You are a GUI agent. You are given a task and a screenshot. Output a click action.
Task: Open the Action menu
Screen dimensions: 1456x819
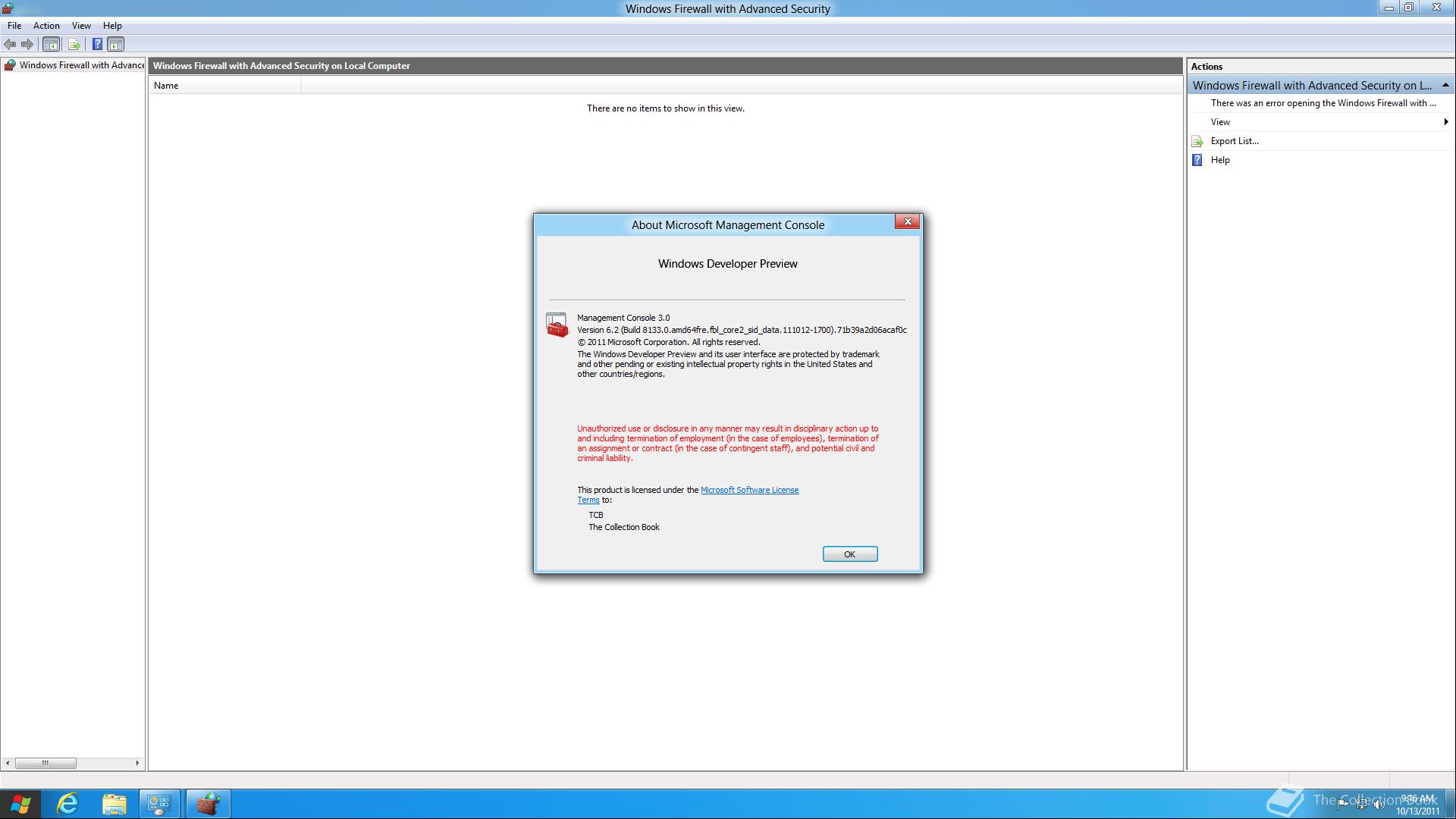click(x=46, y=26)
